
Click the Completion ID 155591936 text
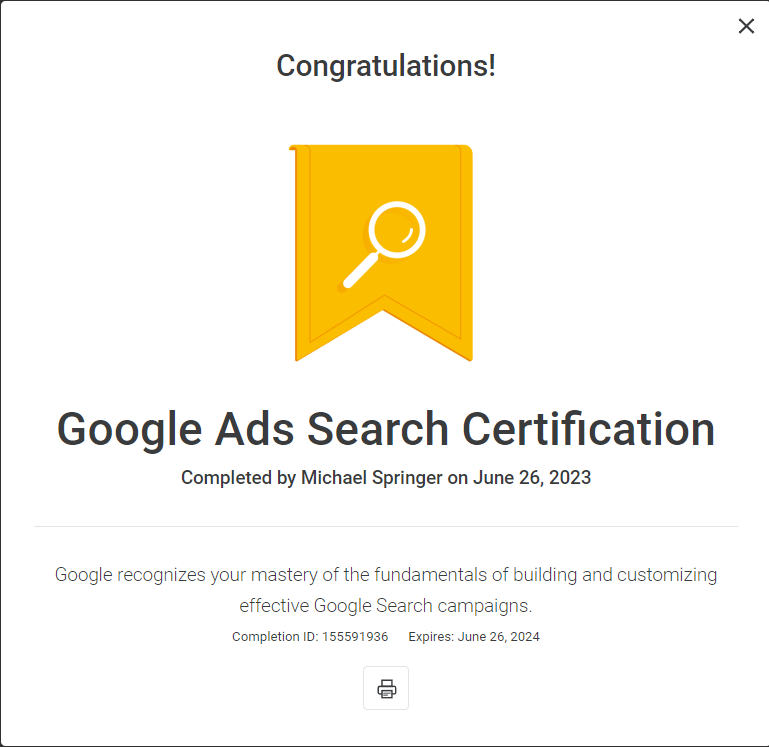coord(310,637)
